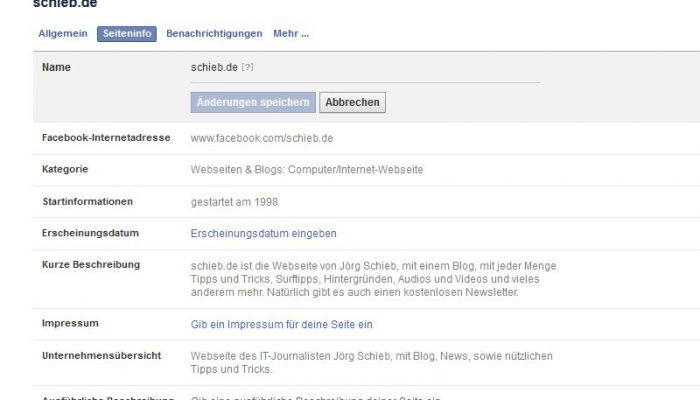The height and width of the screenshot is (400, 700).
Task: Click the Unternehmensübersicht label
Action: click(x=101, y=356)
